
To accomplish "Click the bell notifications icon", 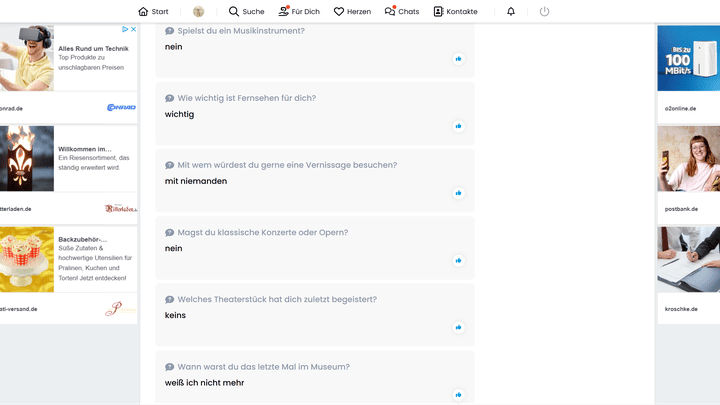I will pyautogui.click(x=511, y=12).
